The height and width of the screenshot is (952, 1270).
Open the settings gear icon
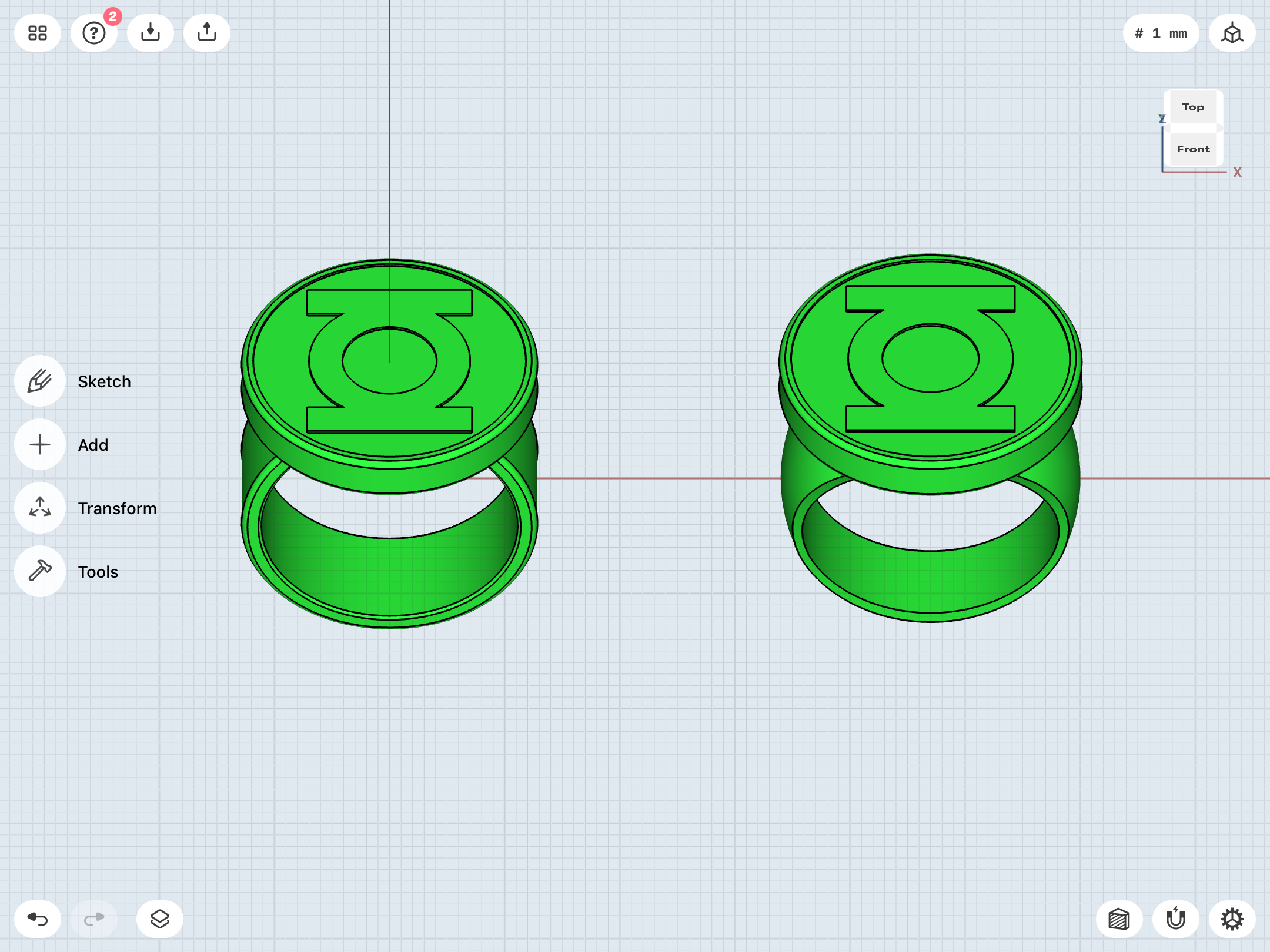point(1232,919)
